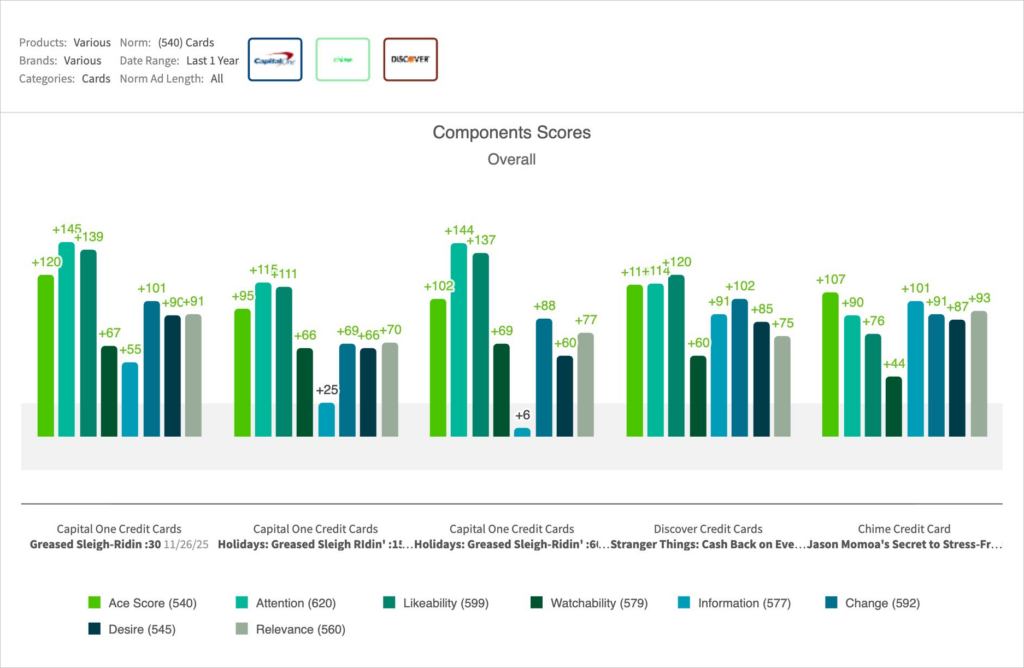The width and height of the screenshot is (1024, 668).
Task: Click the Chime brand logo tile
Action: tap(342, 60)
